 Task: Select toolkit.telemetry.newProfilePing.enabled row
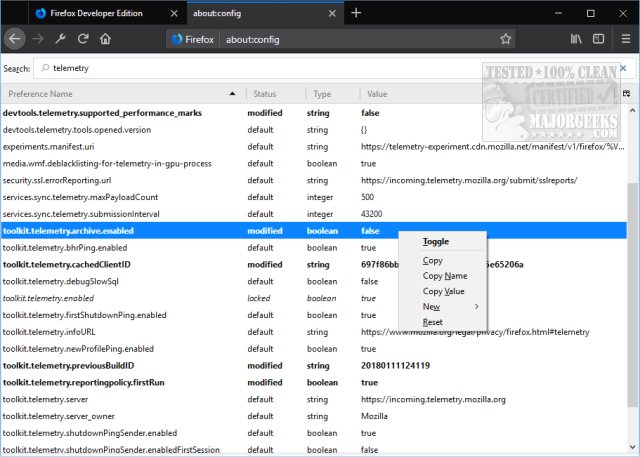click(x=313, y=349)
